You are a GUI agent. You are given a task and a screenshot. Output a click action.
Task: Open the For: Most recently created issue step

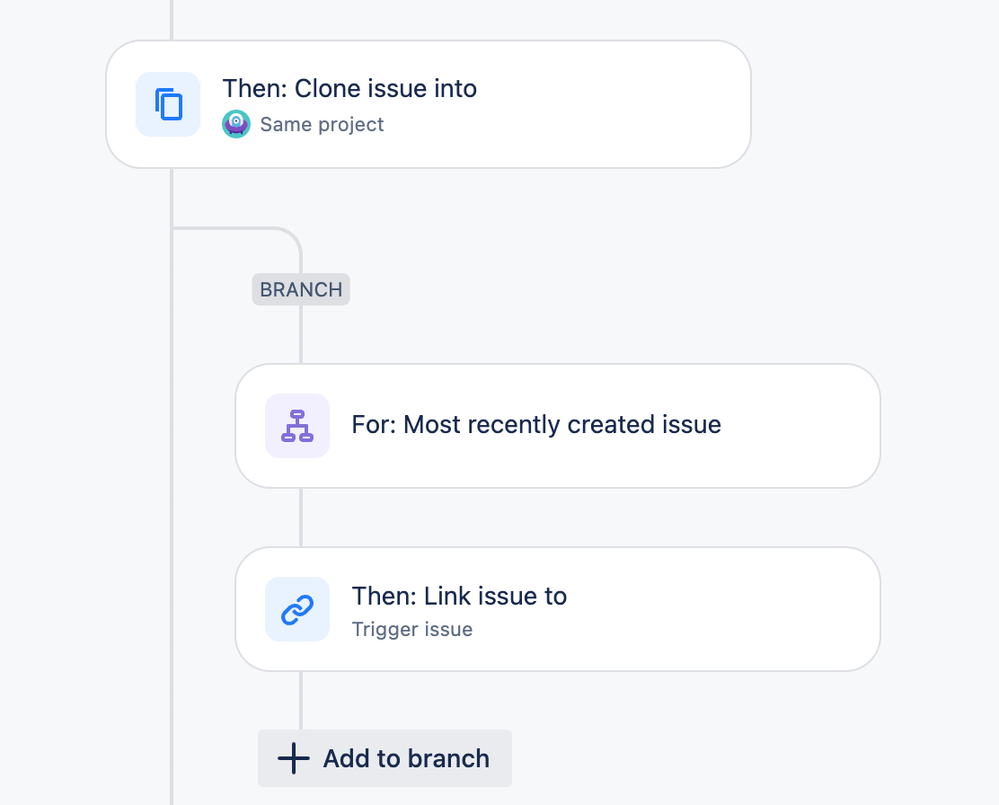pyautogui.click(x=557, y=425)
